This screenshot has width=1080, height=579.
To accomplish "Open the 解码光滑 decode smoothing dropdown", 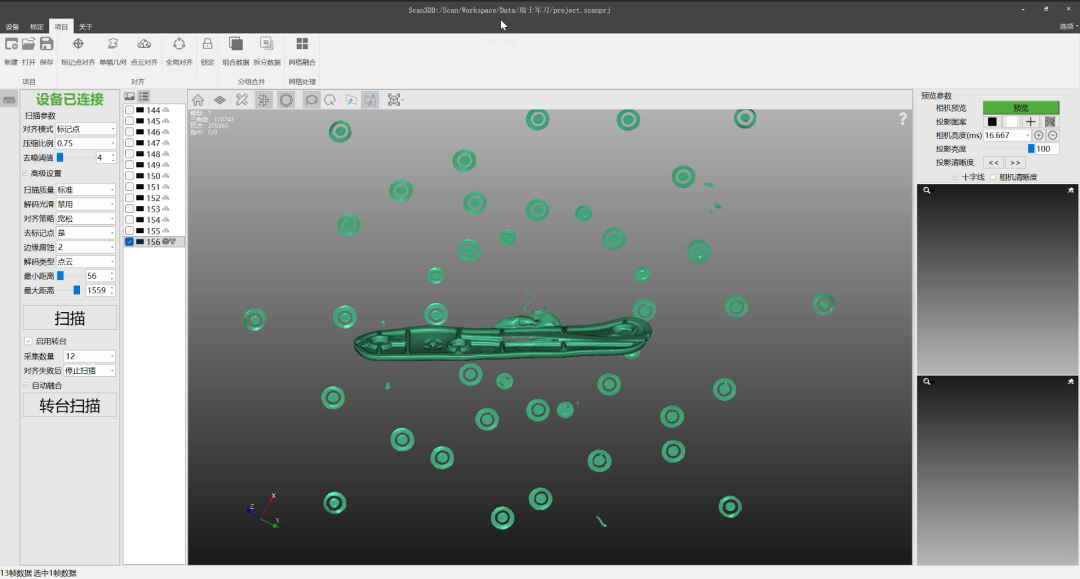I will pos(85,204).
